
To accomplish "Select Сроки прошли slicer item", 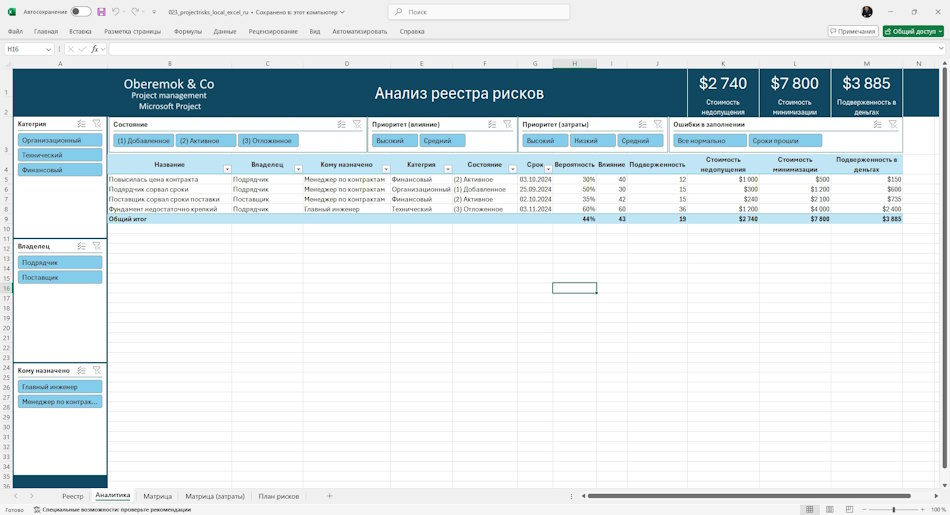I will pyautogui.click(x=785, y=141).
